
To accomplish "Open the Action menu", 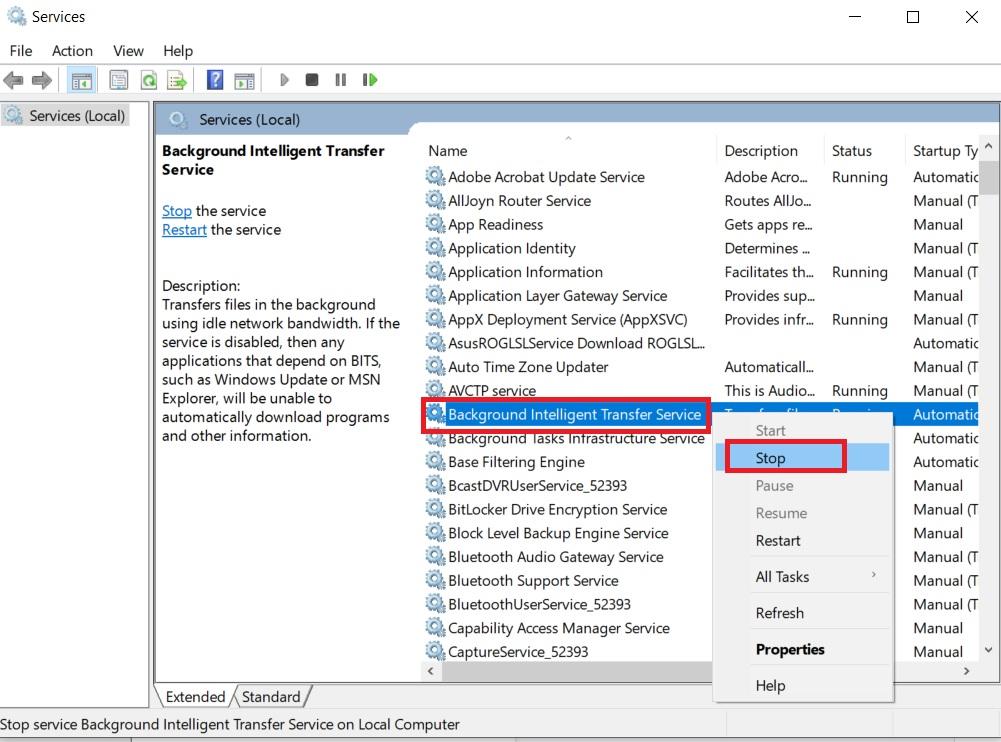I will [72, 50].
